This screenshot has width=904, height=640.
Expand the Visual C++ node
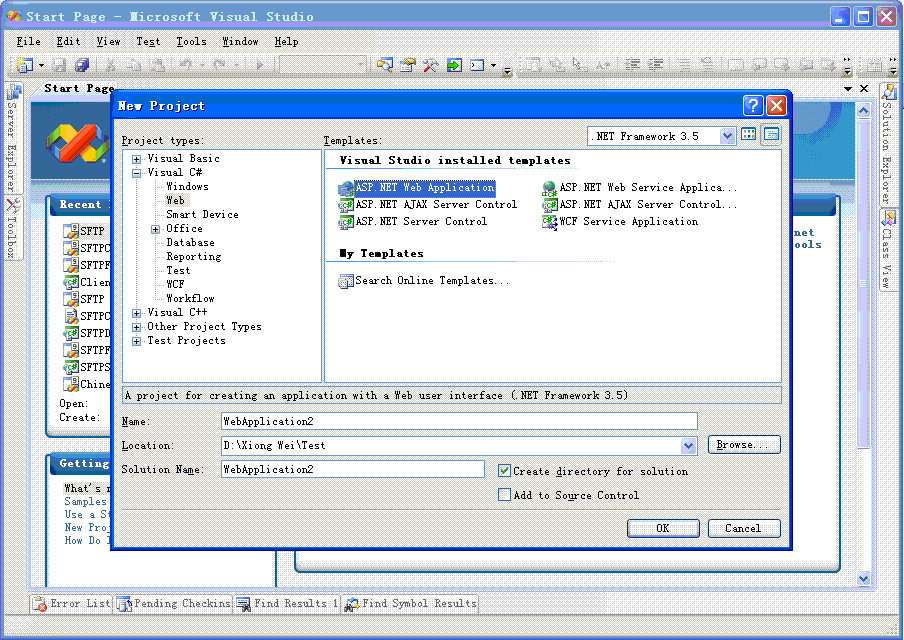136,313
